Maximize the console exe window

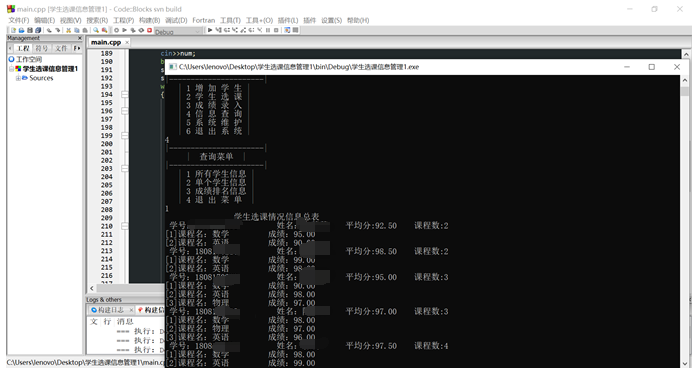click(651, 67)
